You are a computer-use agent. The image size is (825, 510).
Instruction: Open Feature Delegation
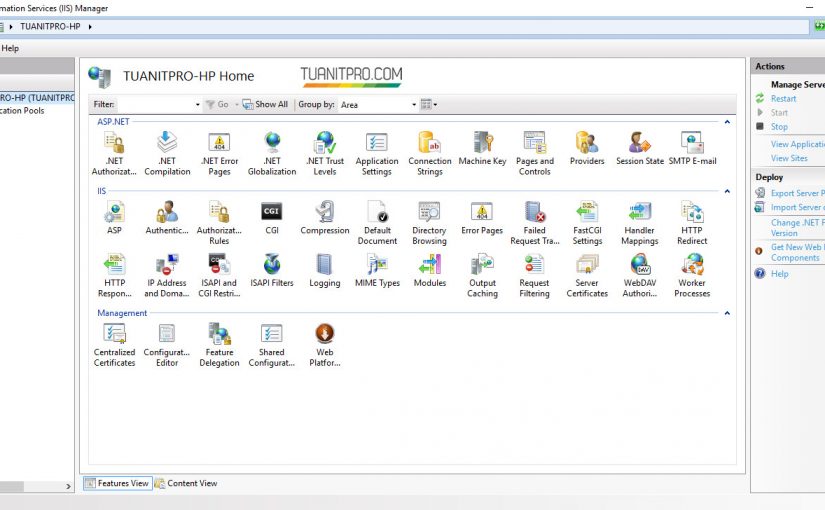(219, 345)
